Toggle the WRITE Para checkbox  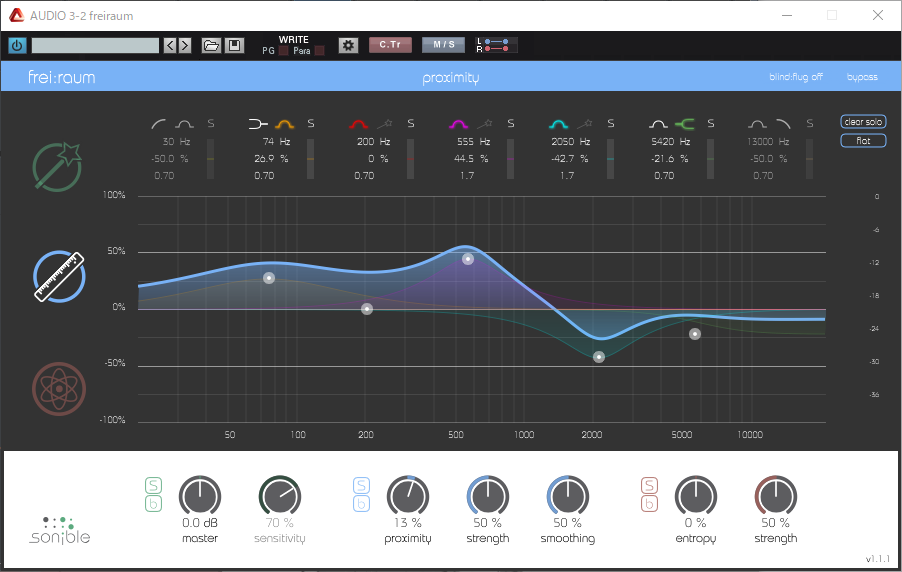coord(320,51)
